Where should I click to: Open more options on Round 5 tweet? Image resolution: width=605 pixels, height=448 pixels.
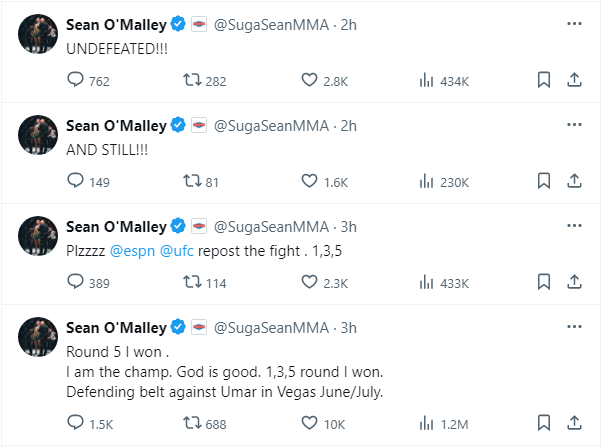tap(574, 327)
